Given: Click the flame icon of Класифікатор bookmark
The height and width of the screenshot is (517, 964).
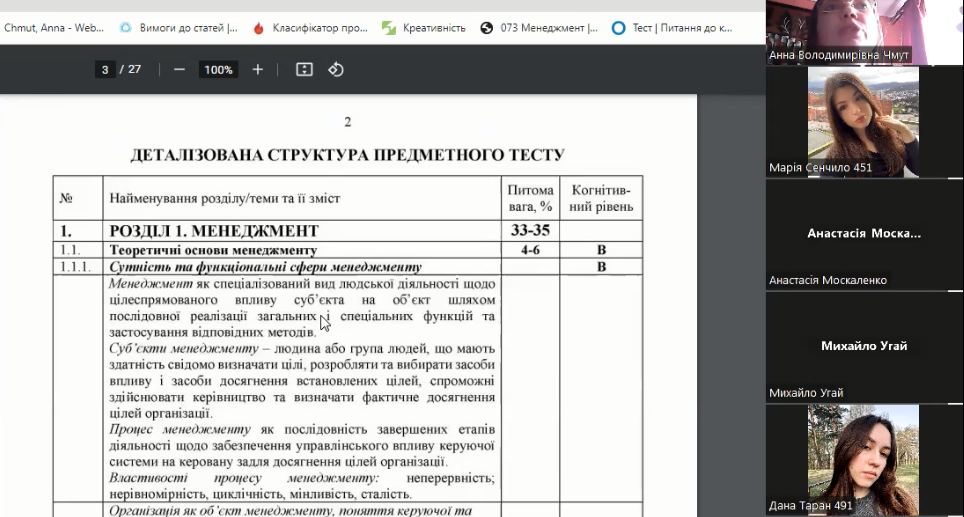Looking at the screenshot, I should pyautogui.click(x=259, y=28).
